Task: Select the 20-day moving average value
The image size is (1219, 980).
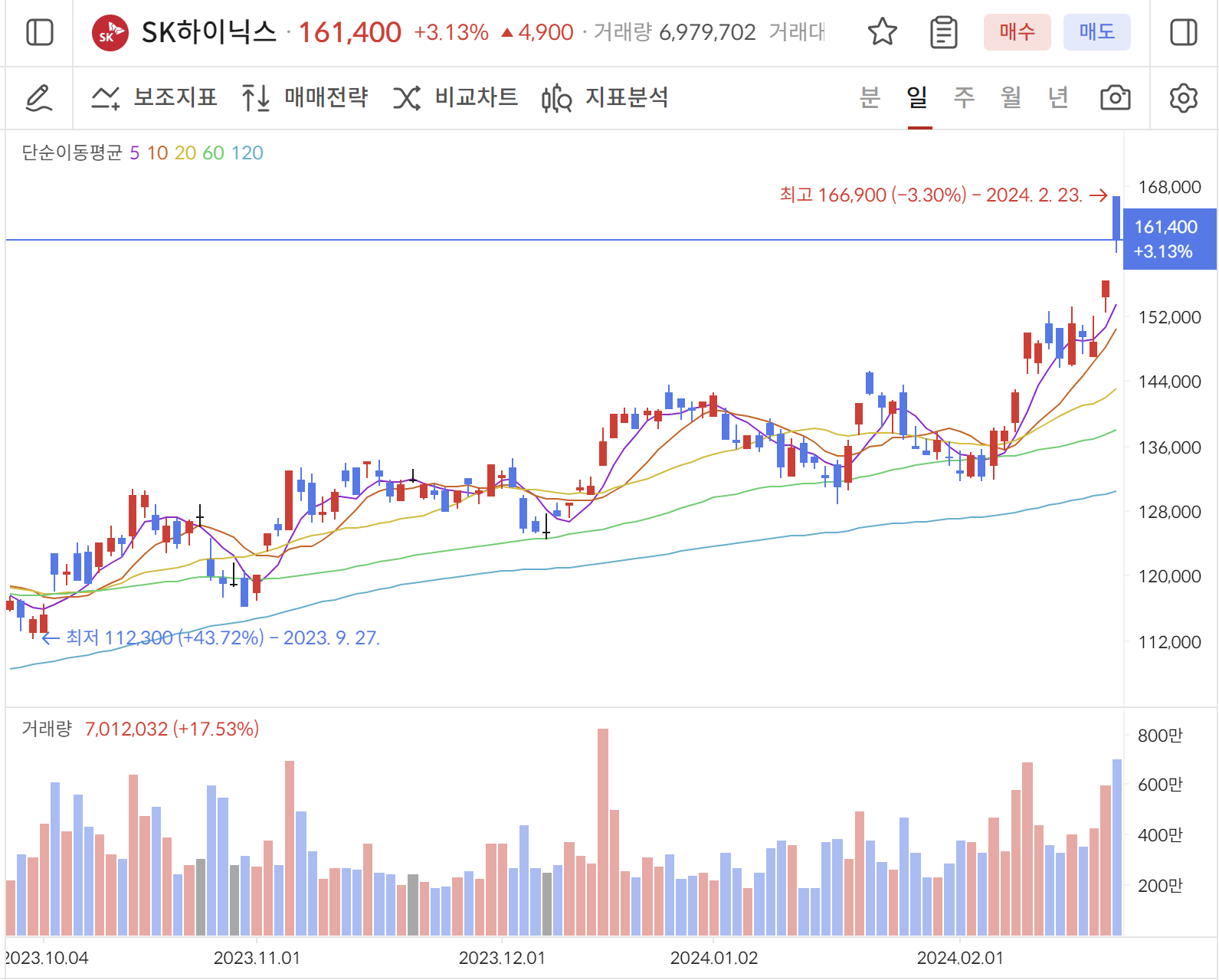Action: (185, 153)
